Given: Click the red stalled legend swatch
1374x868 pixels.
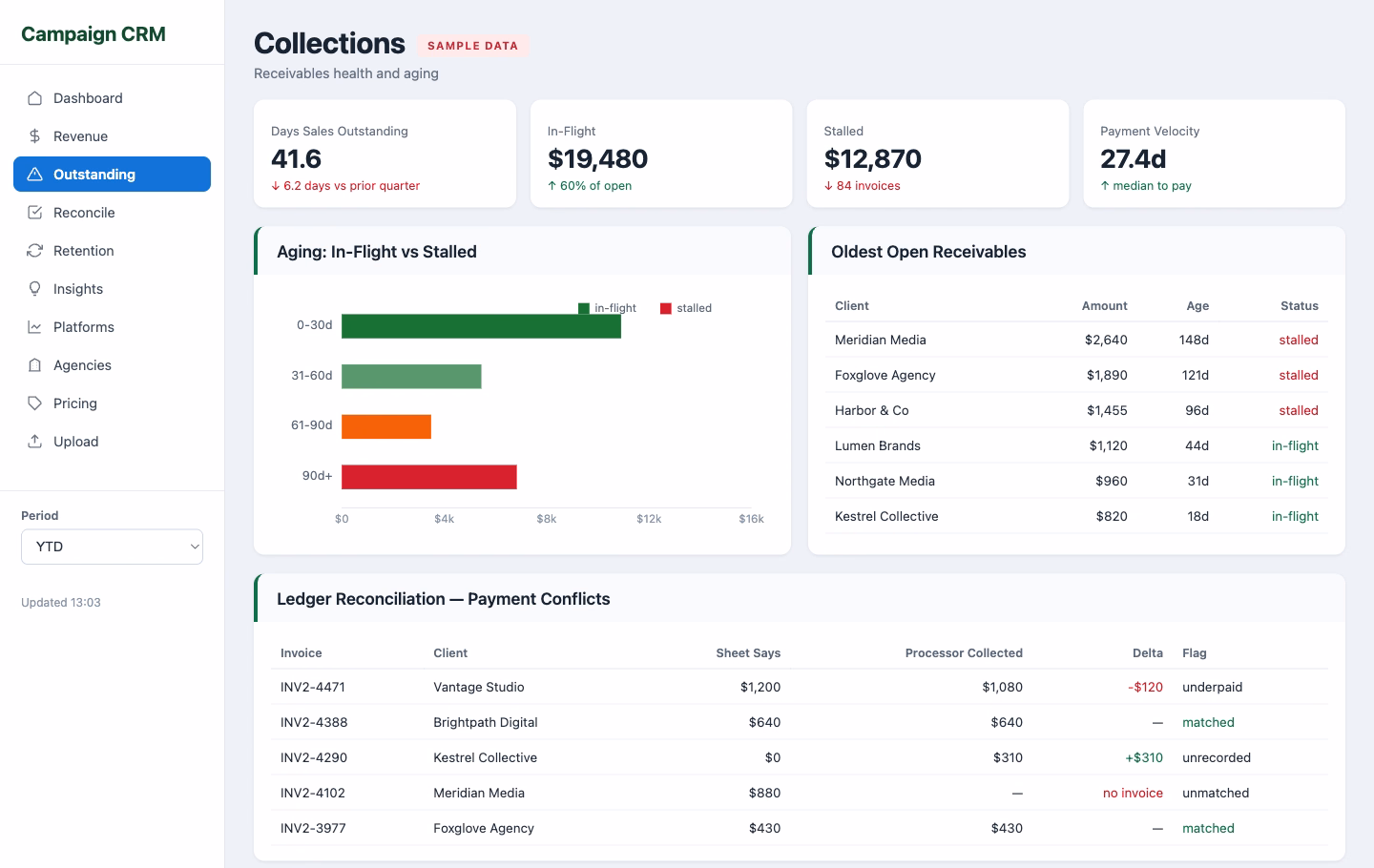Looking at the screenshot, I should [x=666, y=308].
